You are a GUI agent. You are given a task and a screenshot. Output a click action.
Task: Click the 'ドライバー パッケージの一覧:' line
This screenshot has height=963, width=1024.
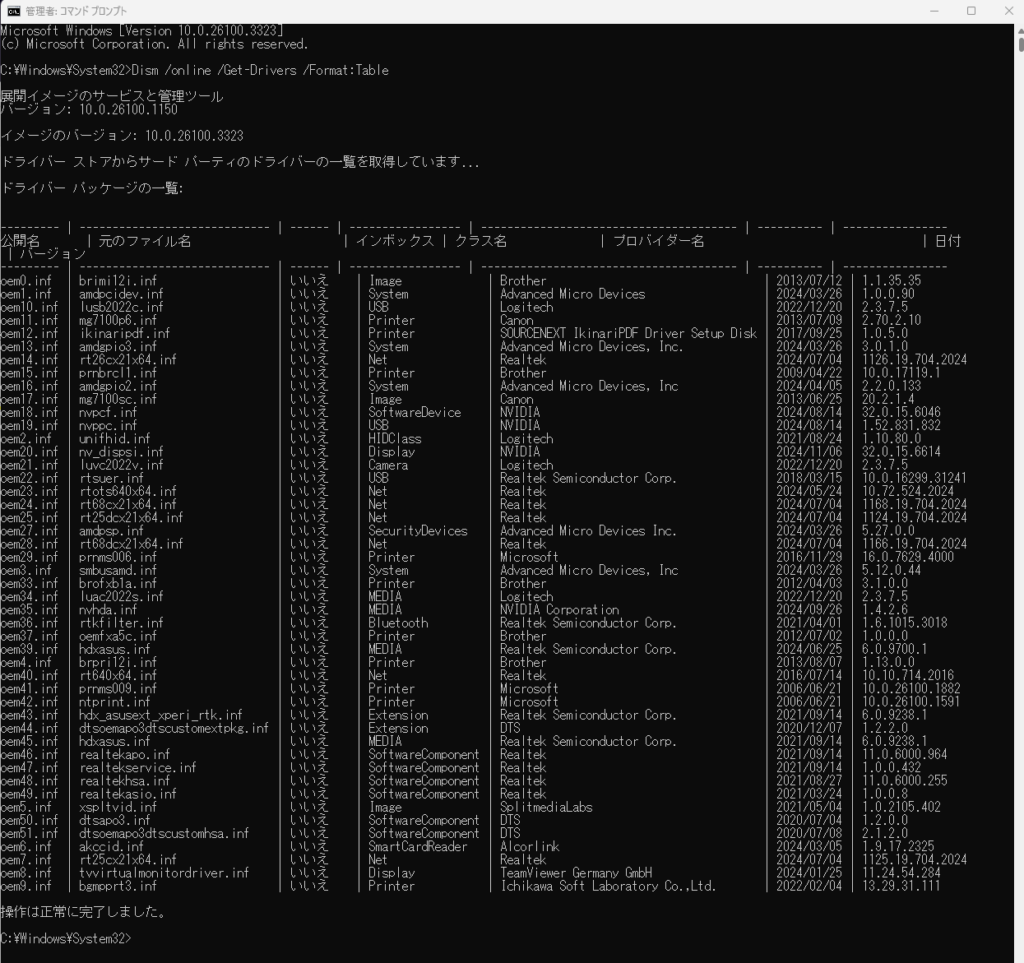click(92, 189)
